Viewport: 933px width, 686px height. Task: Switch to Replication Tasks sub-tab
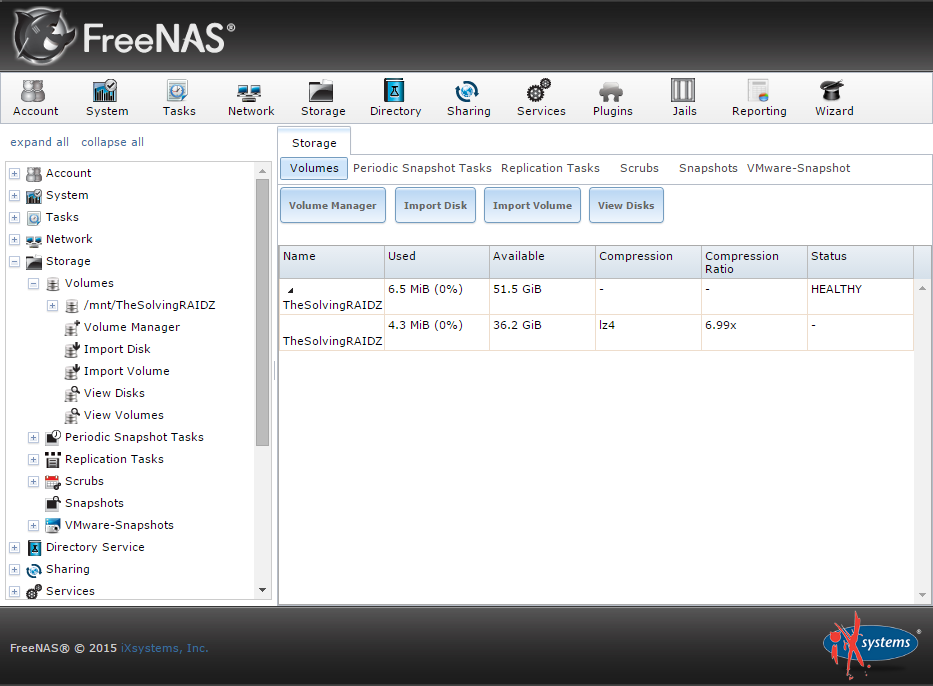(x=550, y=168)
